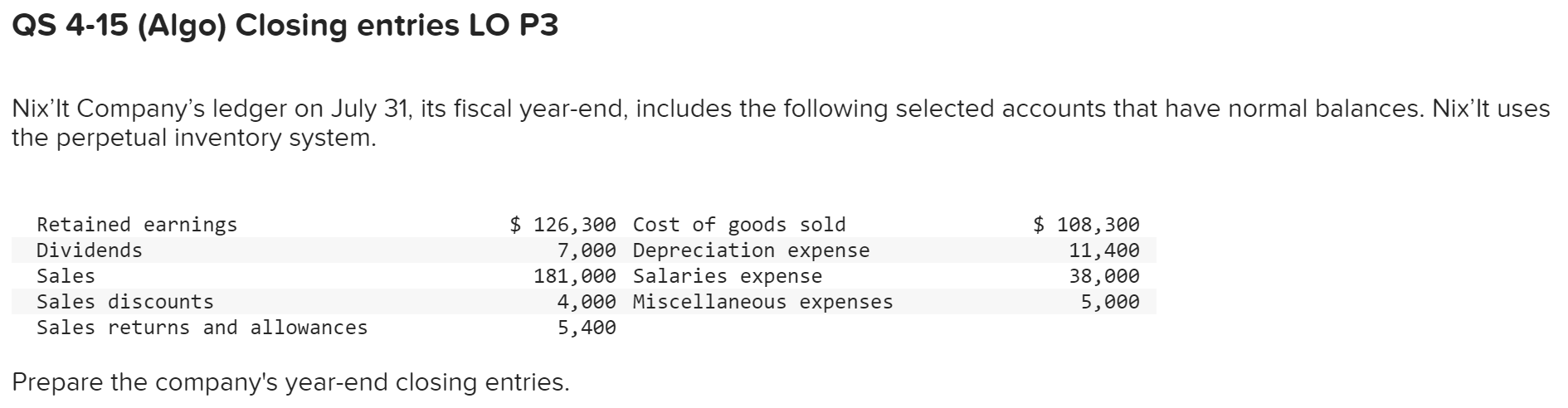1568x408 pixels.
Task: Select the $108,300 cost of goods amount
Action: (x=1087, y=225)
